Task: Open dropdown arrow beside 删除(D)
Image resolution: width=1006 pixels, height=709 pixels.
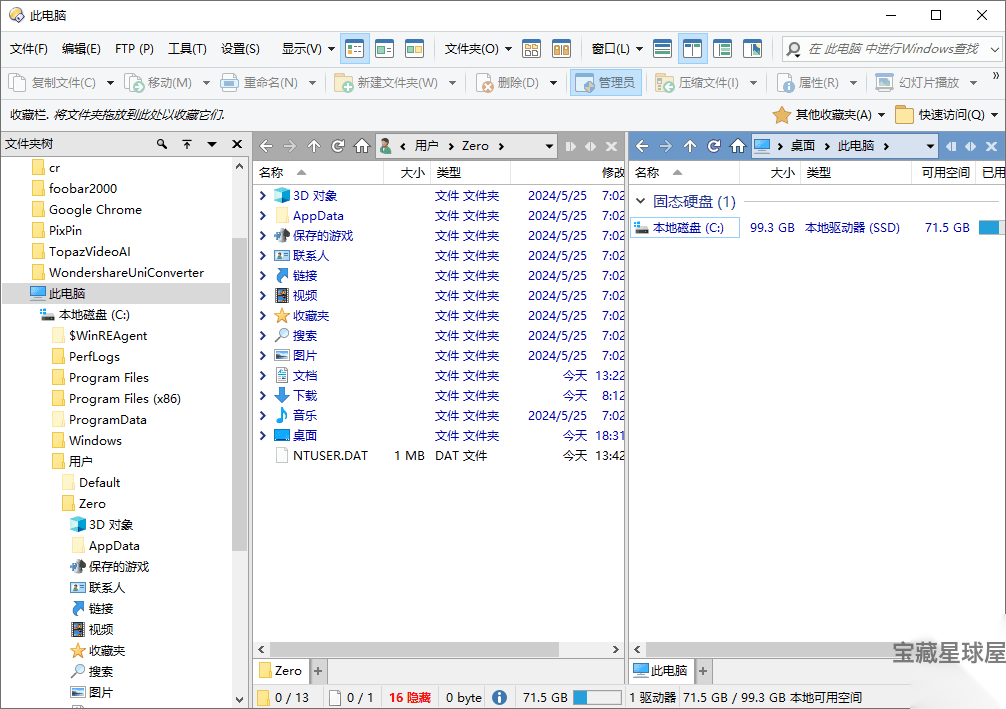Action: (553, 83)
